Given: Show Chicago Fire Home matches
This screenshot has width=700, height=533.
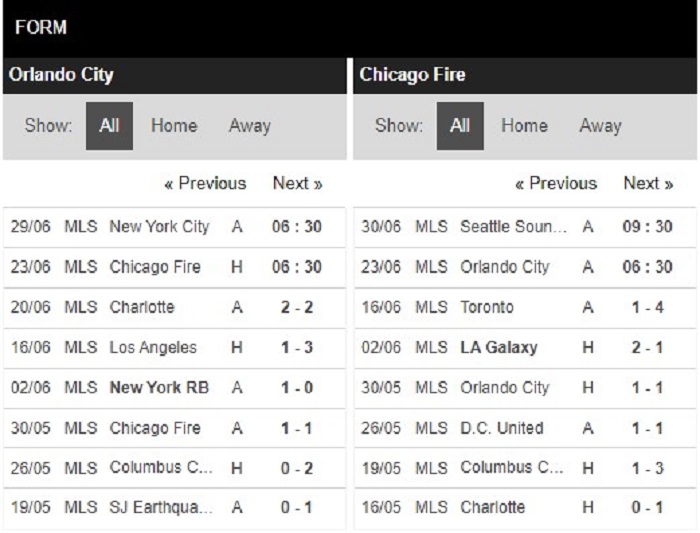Looking at the screenshot, I should pyautogui.click(x=525, y=126).
